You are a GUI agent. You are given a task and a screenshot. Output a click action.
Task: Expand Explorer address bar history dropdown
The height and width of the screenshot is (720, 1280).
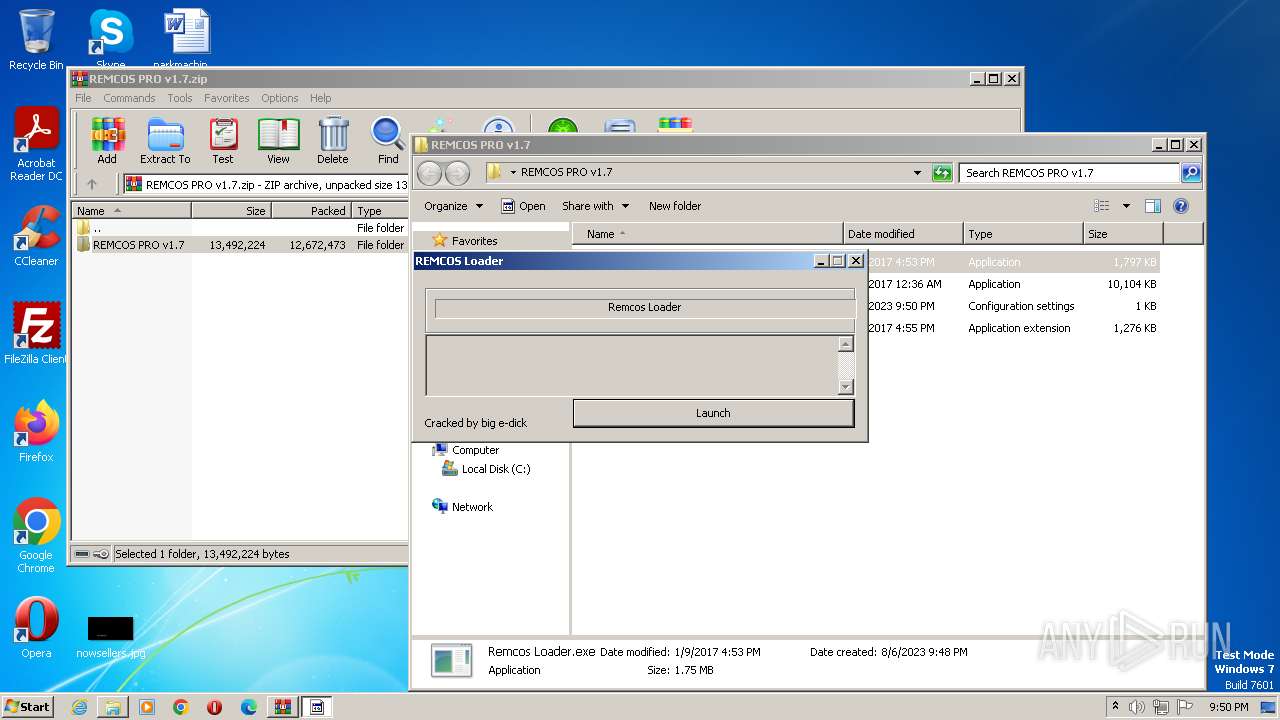tap(918, 173)
